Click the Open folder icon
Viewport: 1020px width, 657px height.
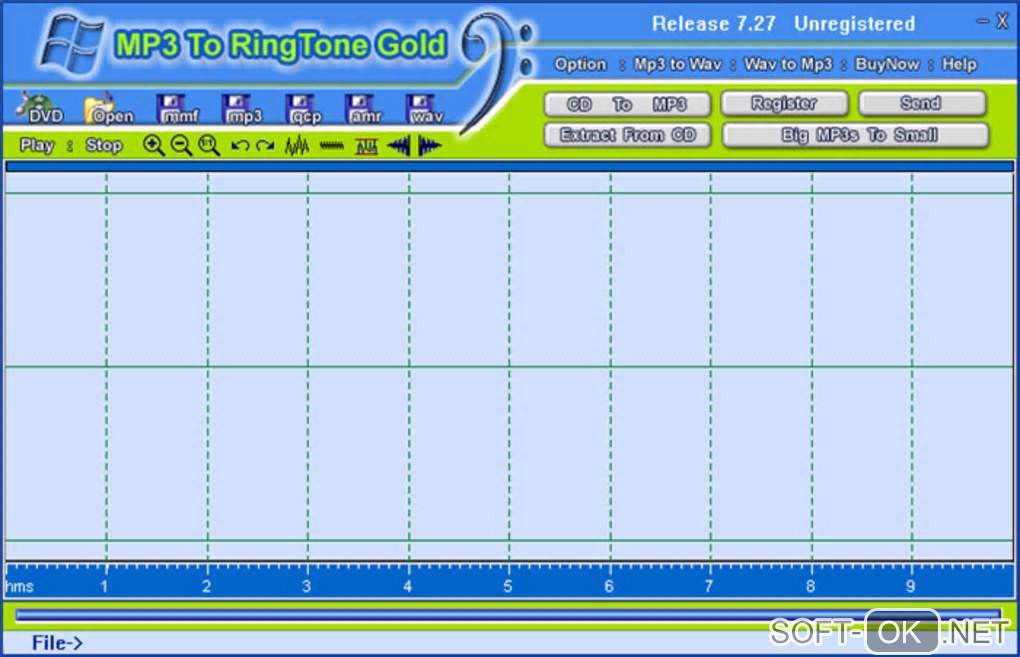click(x=109, y=109)
